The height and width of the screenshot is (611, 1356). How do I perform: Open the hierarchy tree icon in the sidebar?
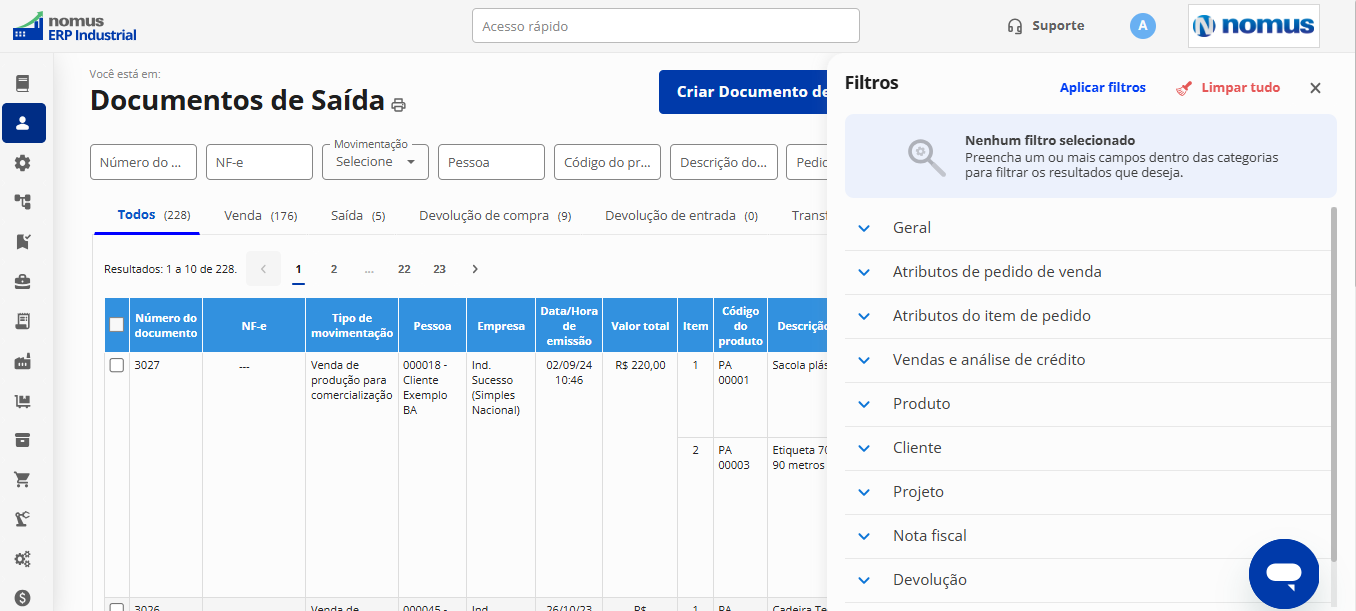(22, 202)
